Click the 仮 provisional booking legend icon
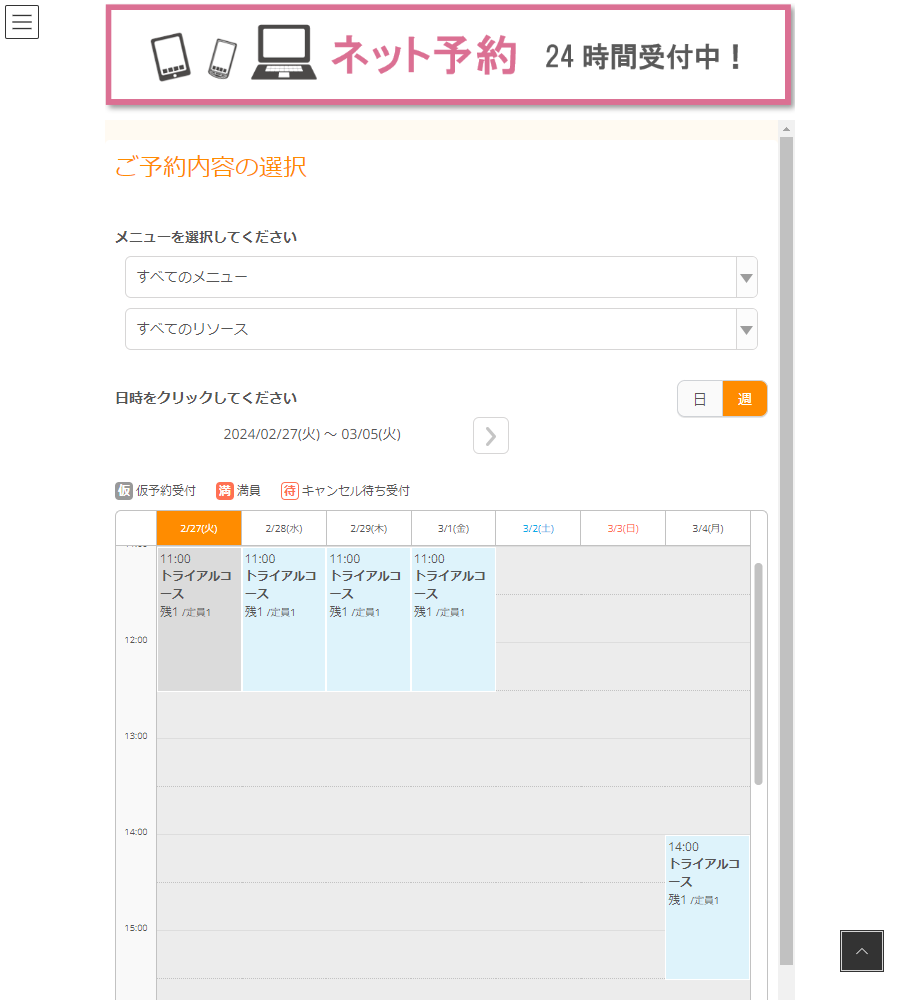This screenshot has width=900, height=1000. pyautogui.click(x=124, y=491)
